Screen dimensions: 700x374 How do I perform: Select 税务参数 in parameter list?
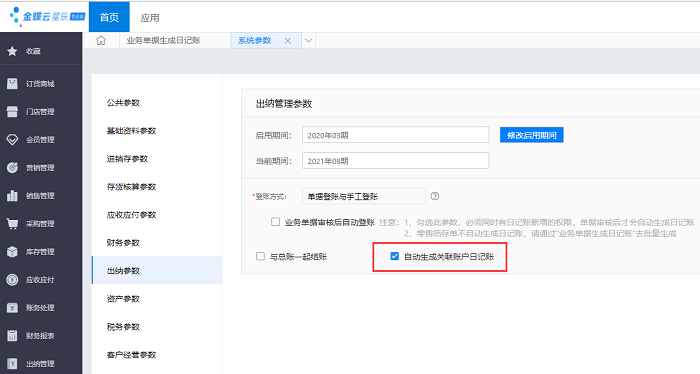point(123,327)
